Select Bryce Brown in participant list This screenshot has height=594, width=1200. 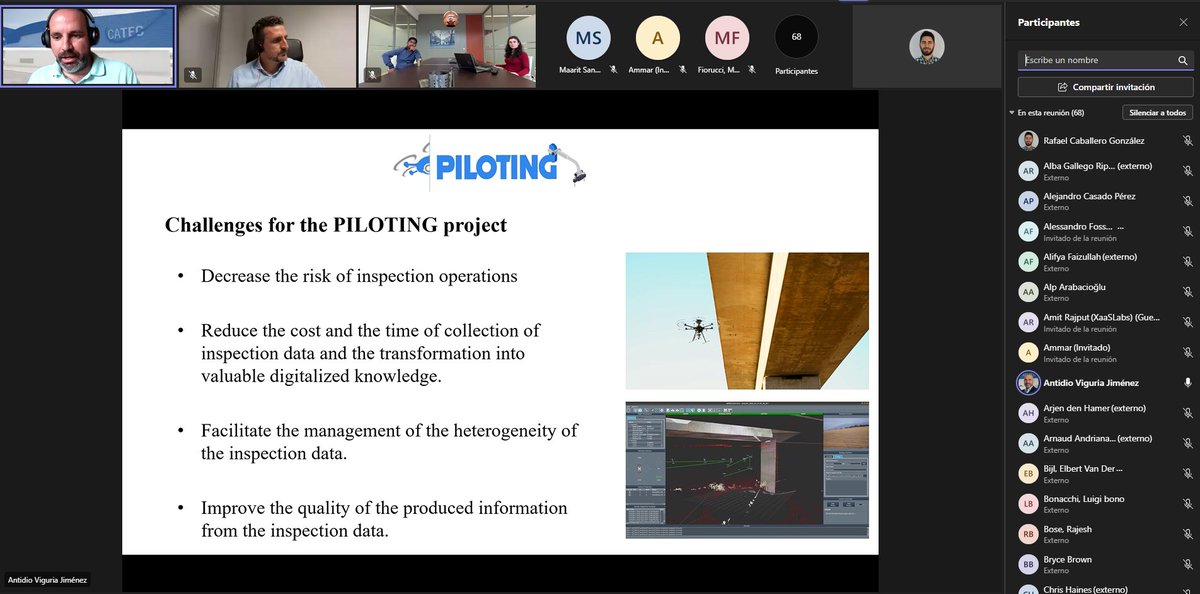pyautogui.click(x=1104, y=564)
